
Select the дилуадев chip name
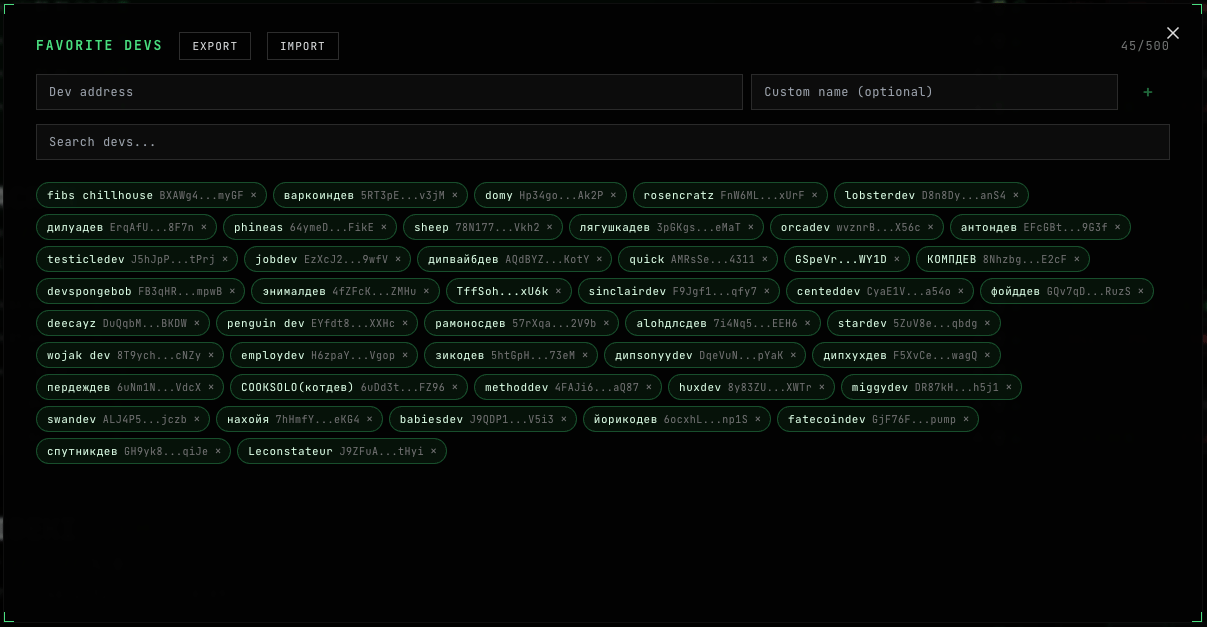75,227
